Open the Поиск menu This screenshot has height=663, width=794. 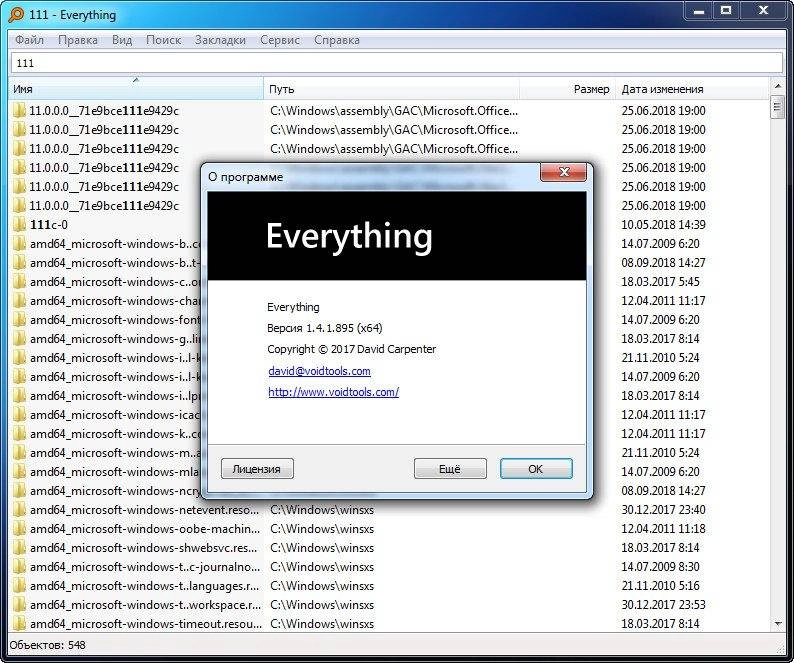pos(164,40)
